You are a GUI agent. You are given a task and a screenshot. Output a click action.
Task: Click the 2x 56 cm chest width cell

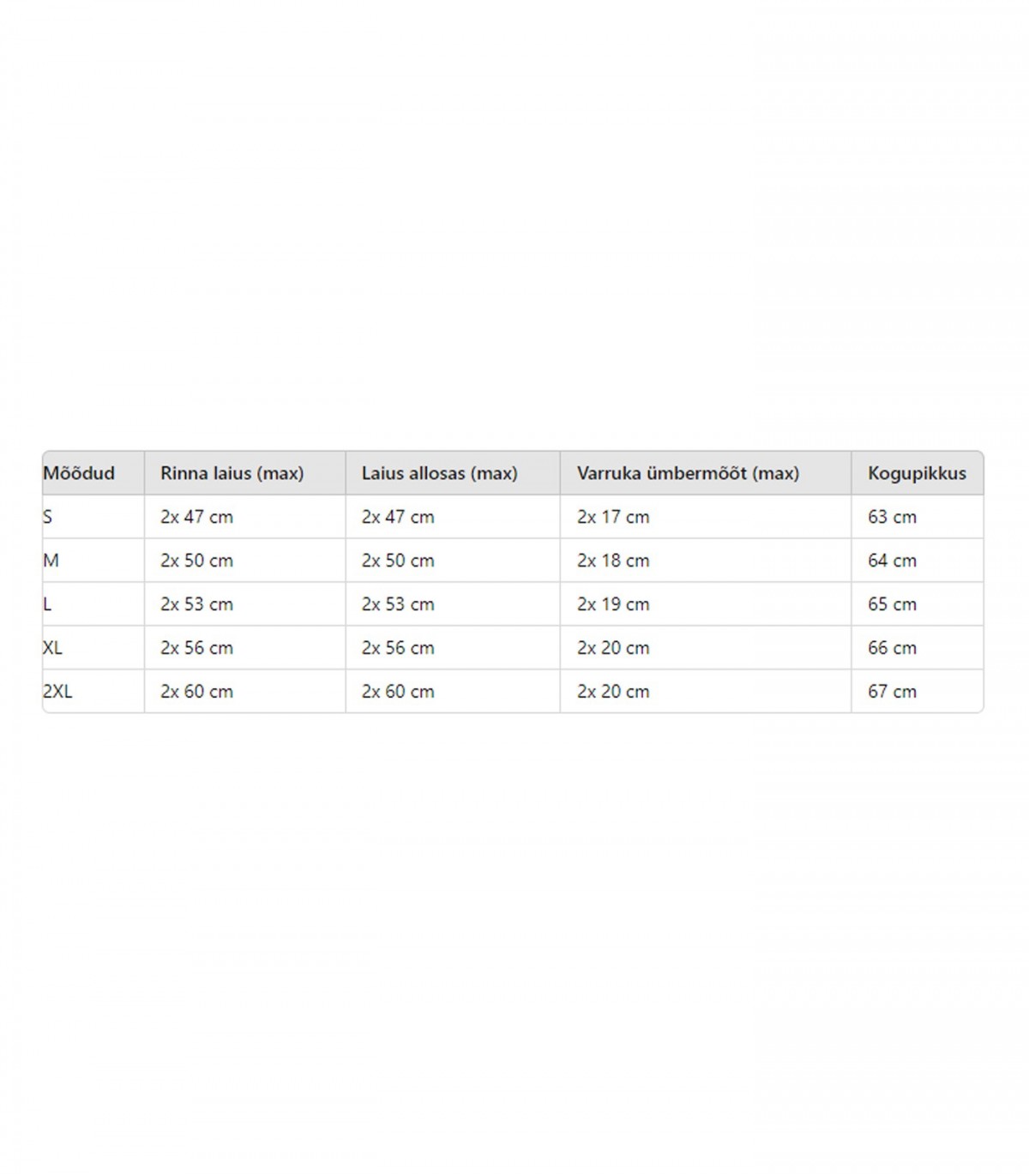196,648
